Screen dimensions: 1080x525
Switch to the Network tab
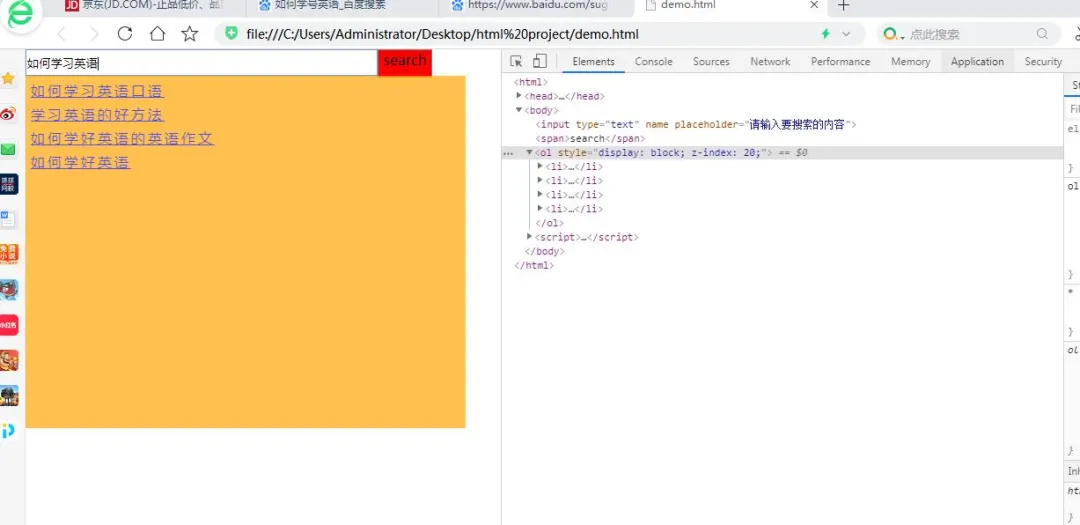point(770,61)
